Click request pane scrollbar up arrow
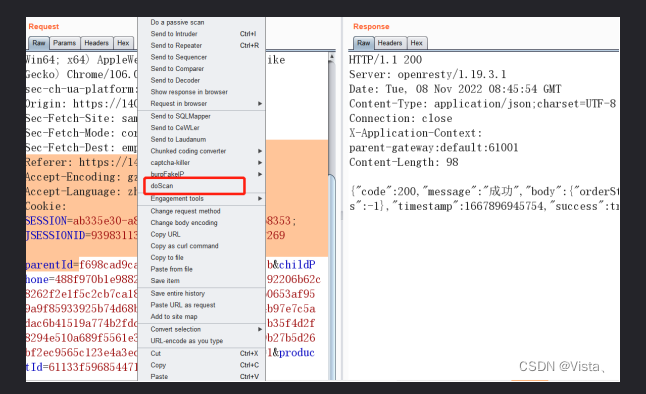 coord(332,57)
